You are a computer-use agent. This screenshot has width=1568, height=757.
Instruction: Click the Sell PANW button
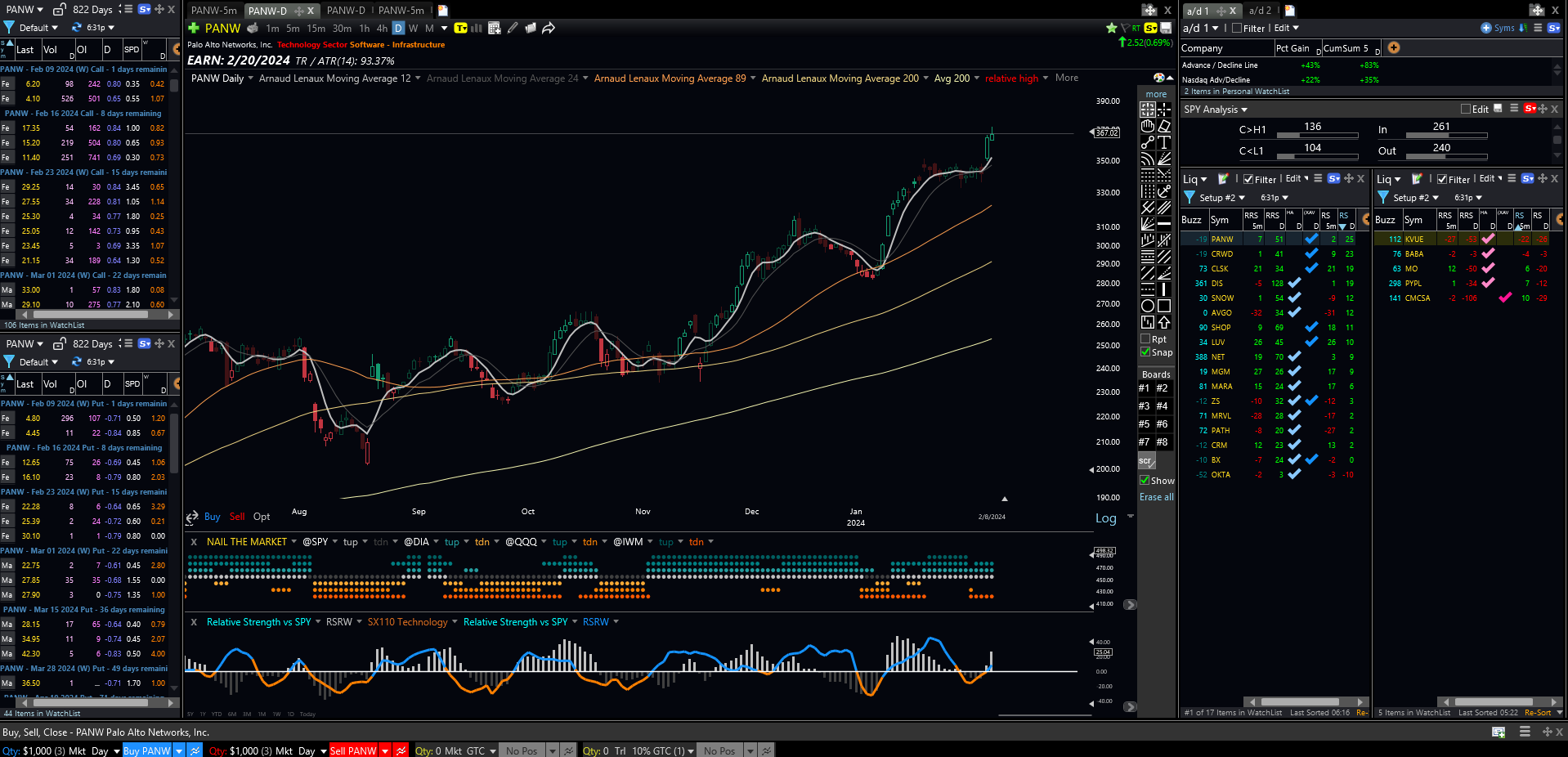click(x=353, y=750)
